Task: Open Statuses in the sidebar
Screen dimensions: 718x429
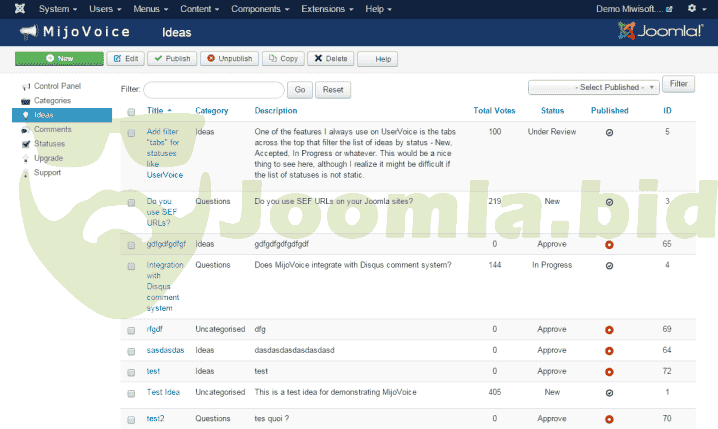Action: [x=51, y=144]
